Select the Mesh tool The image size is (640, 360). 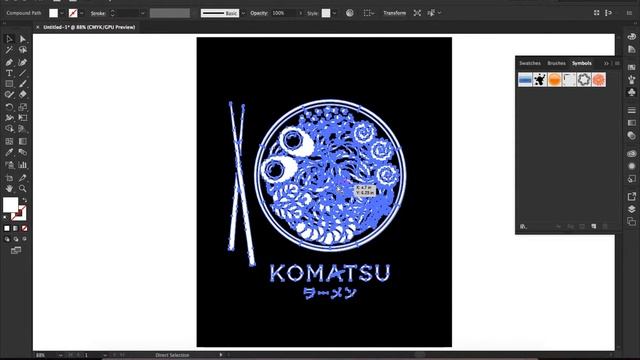tap(9, 141)
